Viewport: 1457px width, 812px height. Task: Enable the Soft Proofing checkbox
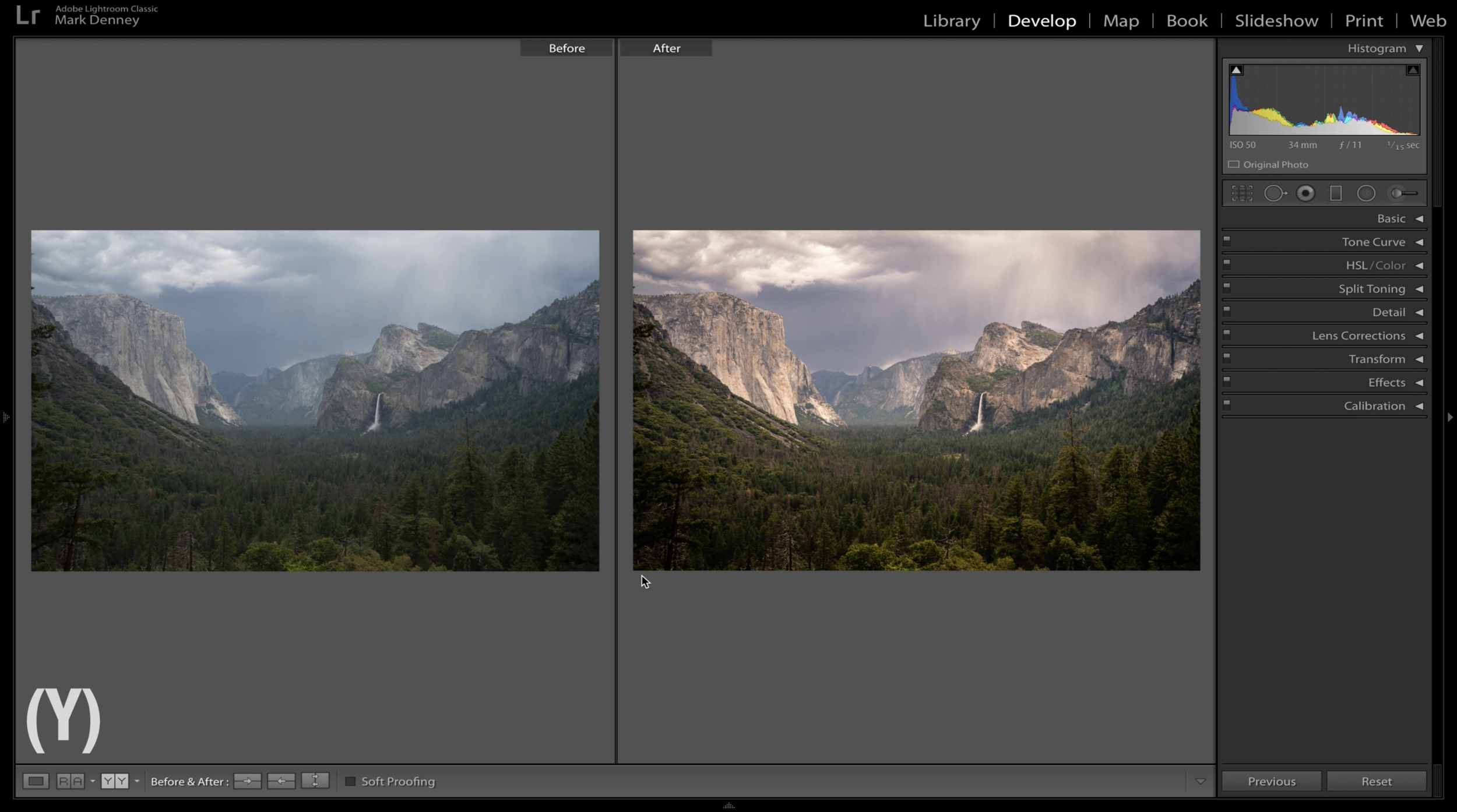pyautogui.click(x=350, y=781)
